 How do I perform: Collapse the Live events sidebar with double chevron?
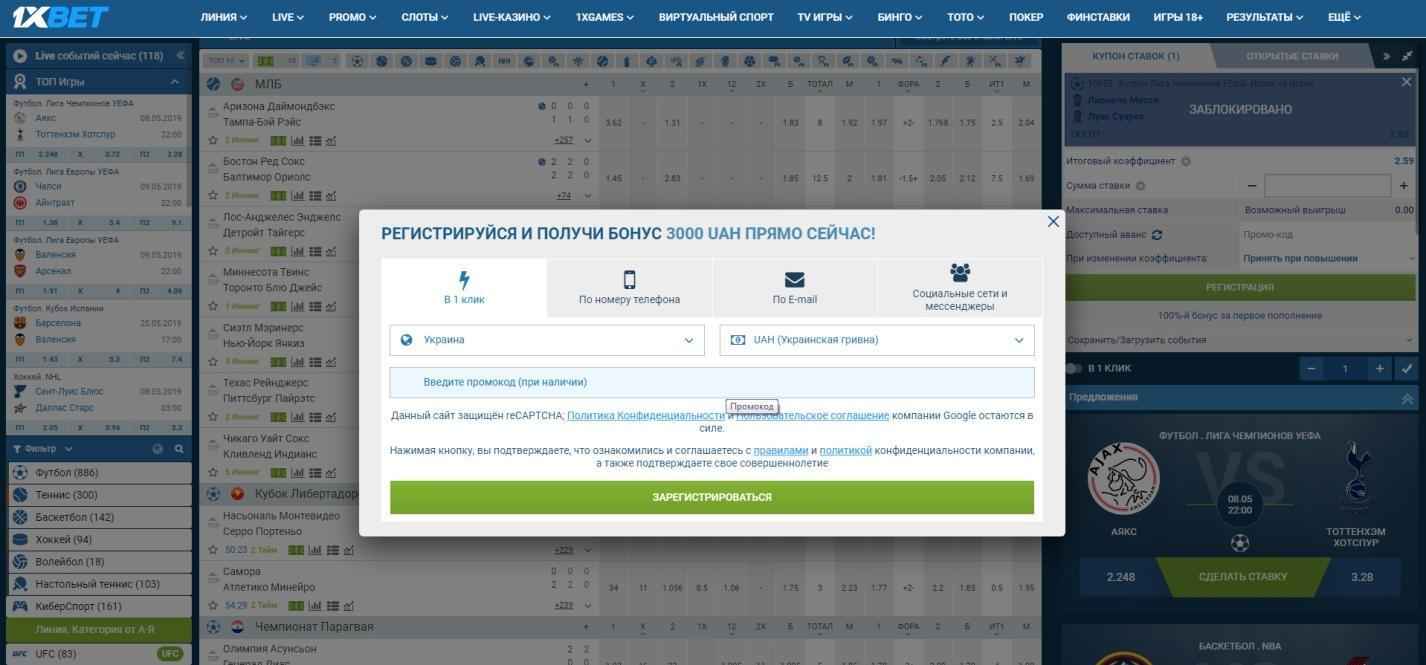[180, 56]
